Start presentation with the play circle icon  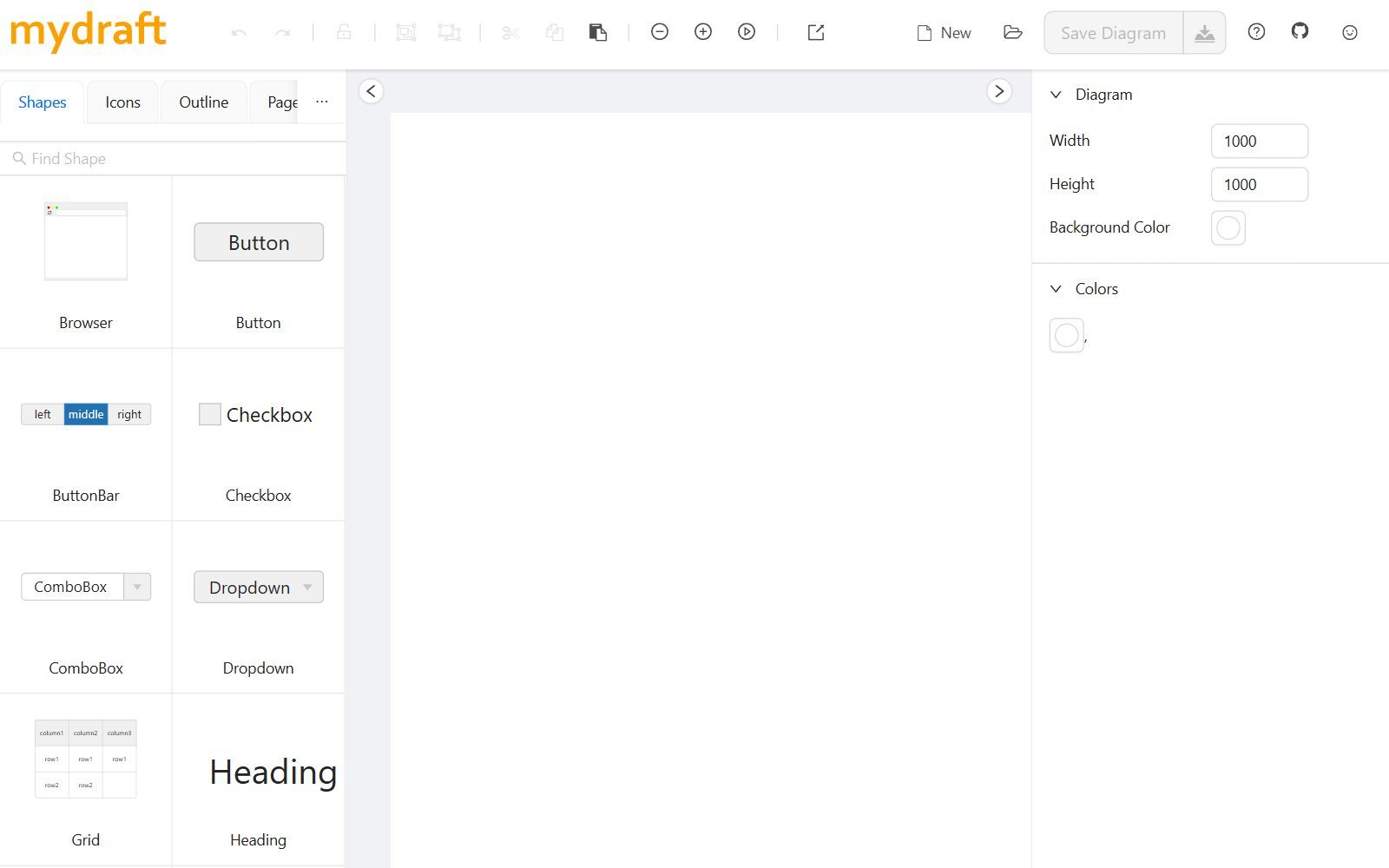(x=747, y=32)
